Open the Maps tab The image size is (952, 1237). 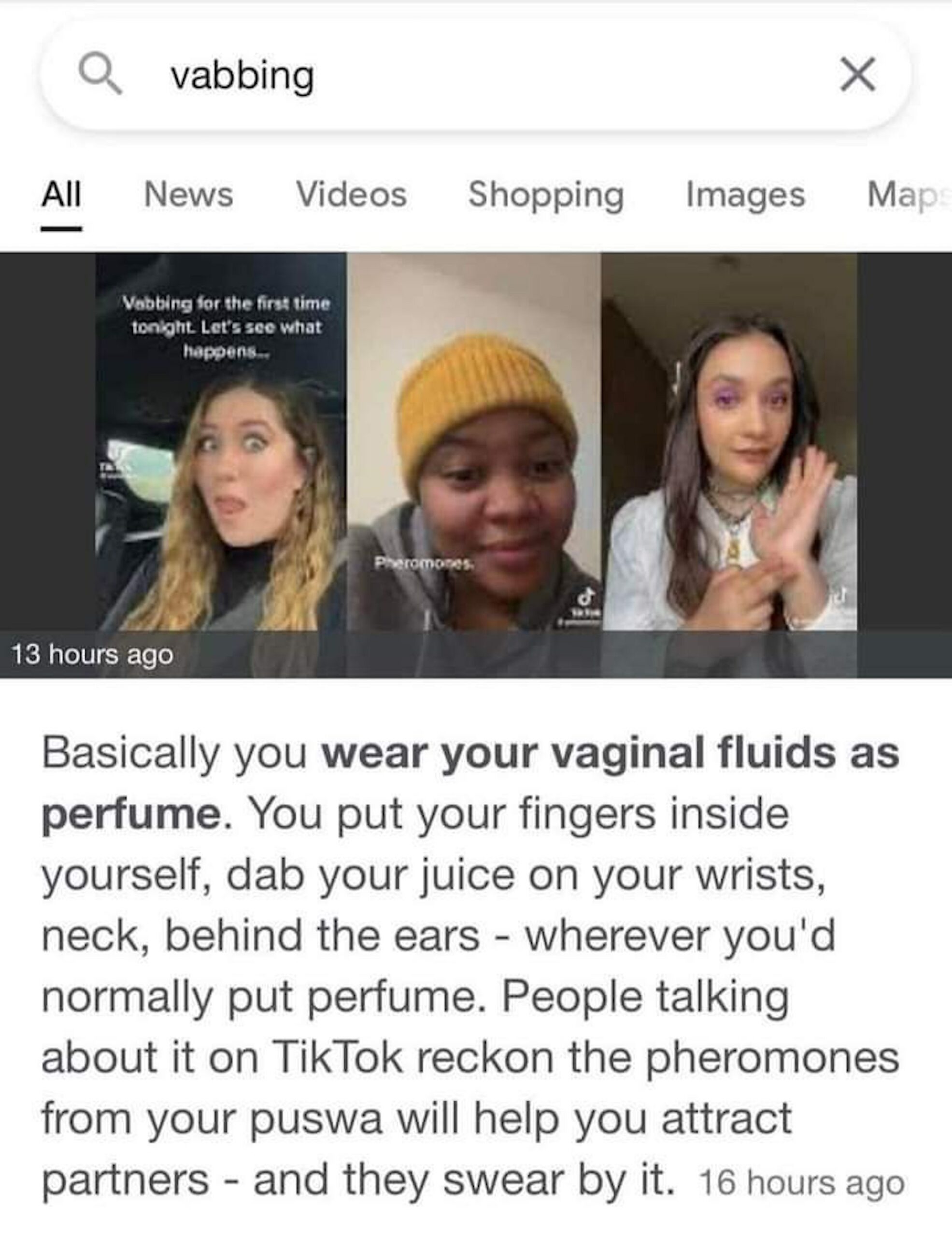[909, 195]
